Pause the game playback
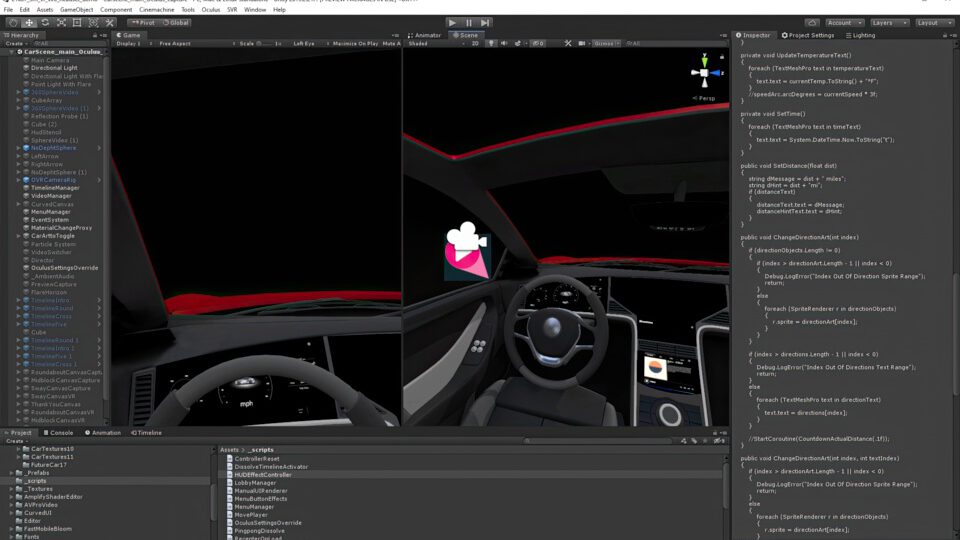 pos(469,23)
